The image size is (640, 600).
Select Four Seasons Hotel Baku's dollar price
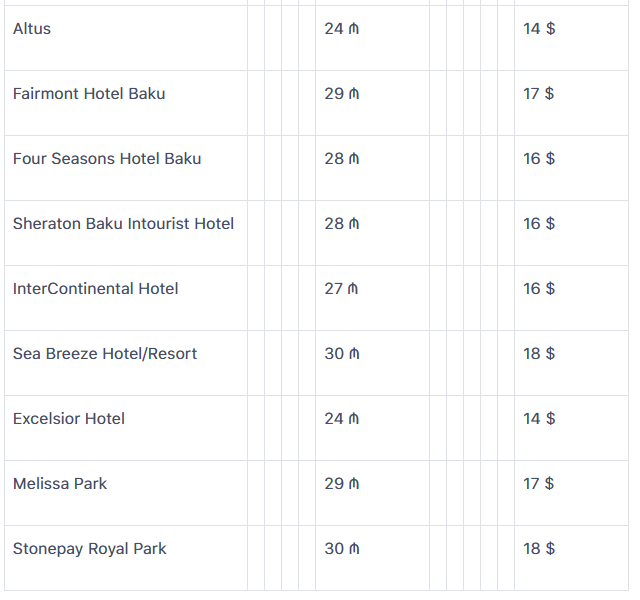coord(539,159)
